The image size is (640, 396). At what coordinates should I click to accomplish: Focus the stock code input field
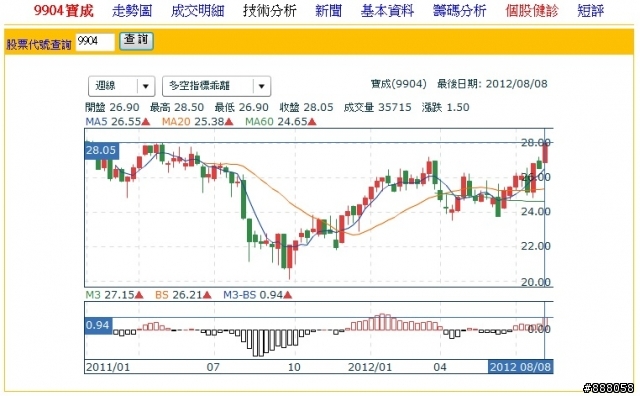[95, 42]
